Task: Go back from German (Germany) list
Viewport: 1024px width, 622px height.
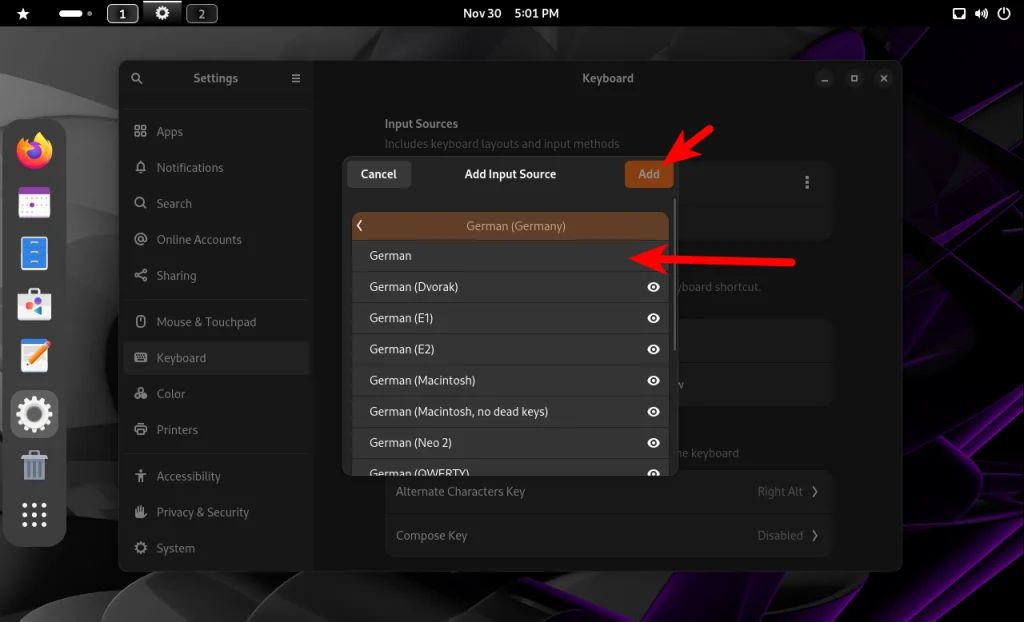Action: coord(360,225)
